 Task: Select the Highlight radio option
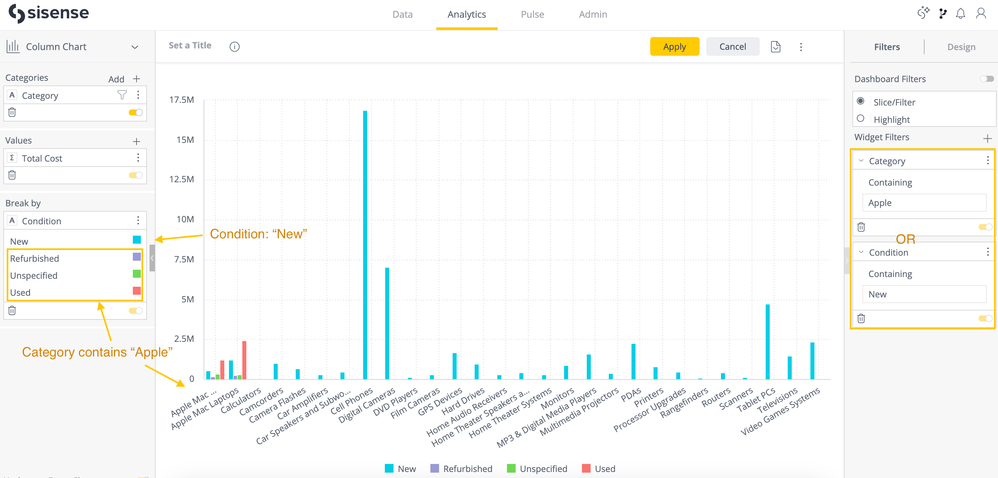pyautogui.click(x=861, y=119)
